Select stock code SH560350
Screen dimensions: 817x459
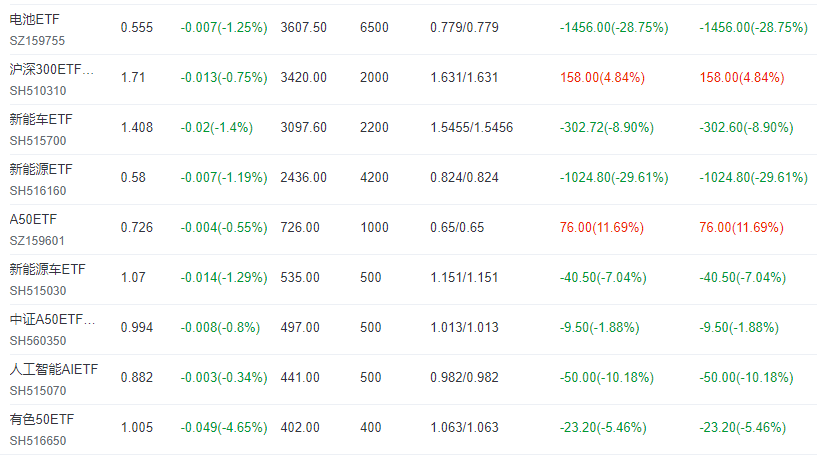click(38, 341)
